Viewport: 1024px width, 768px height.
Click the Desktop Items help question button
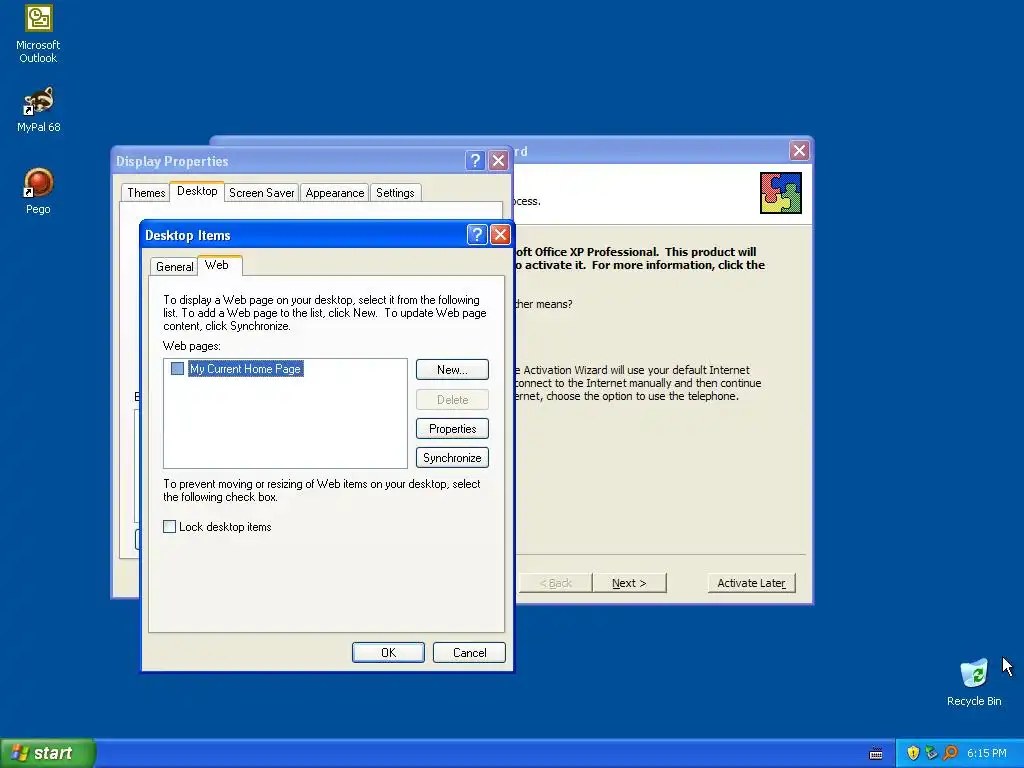coord(477,234)
